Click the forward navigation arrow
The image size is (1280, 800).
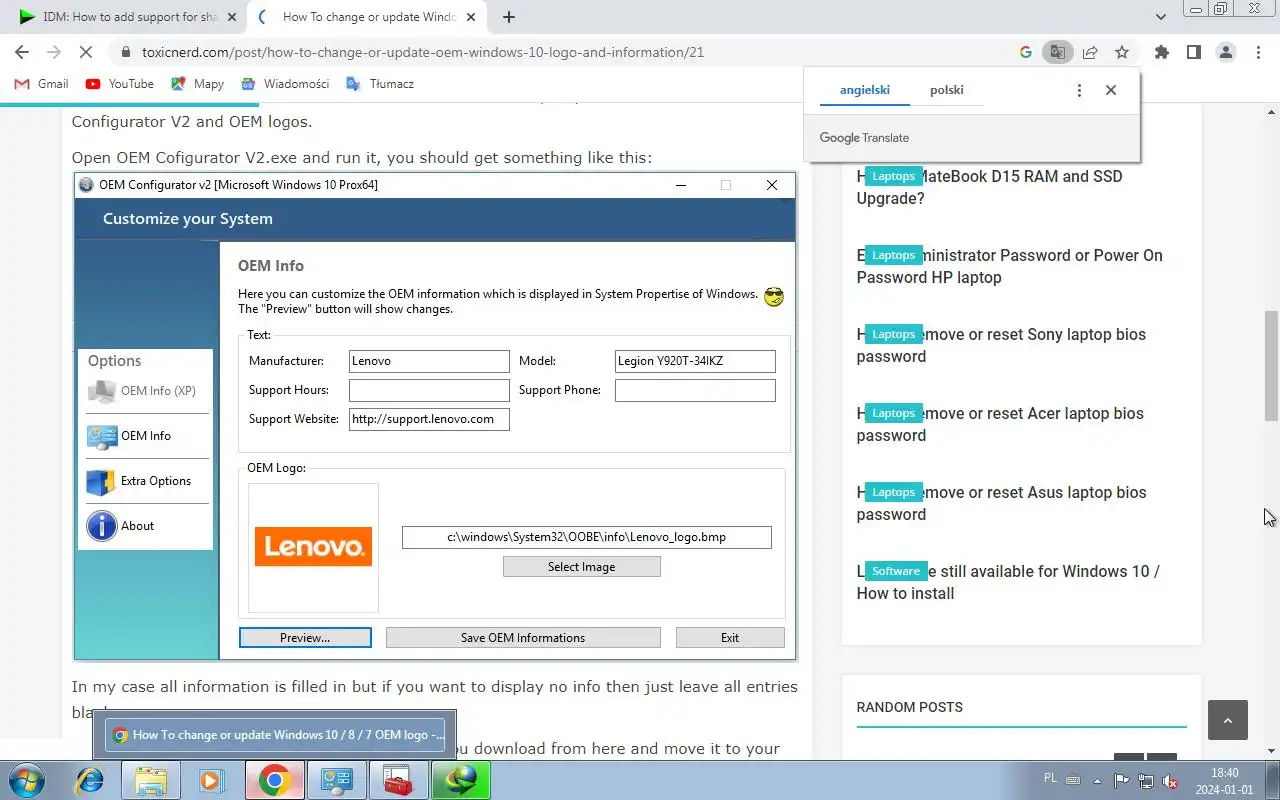pyautogui.click(x=54, y=52)
